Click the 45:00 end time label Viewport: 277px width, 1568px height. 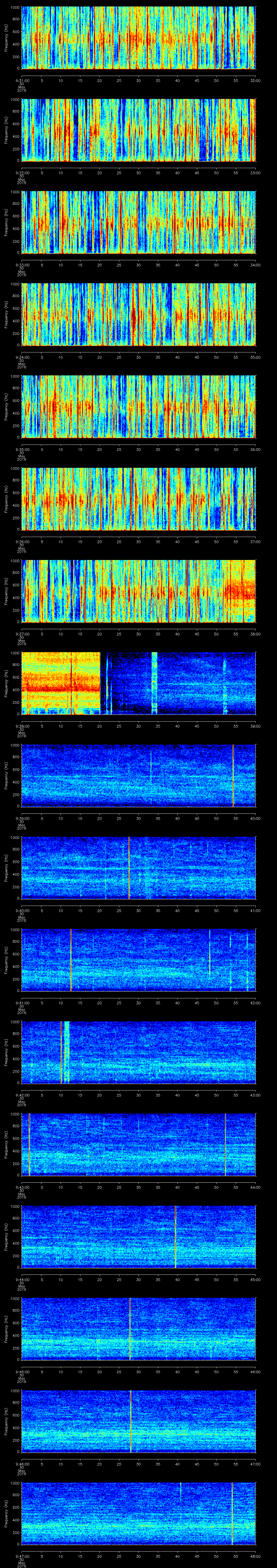click(255, 1279)
